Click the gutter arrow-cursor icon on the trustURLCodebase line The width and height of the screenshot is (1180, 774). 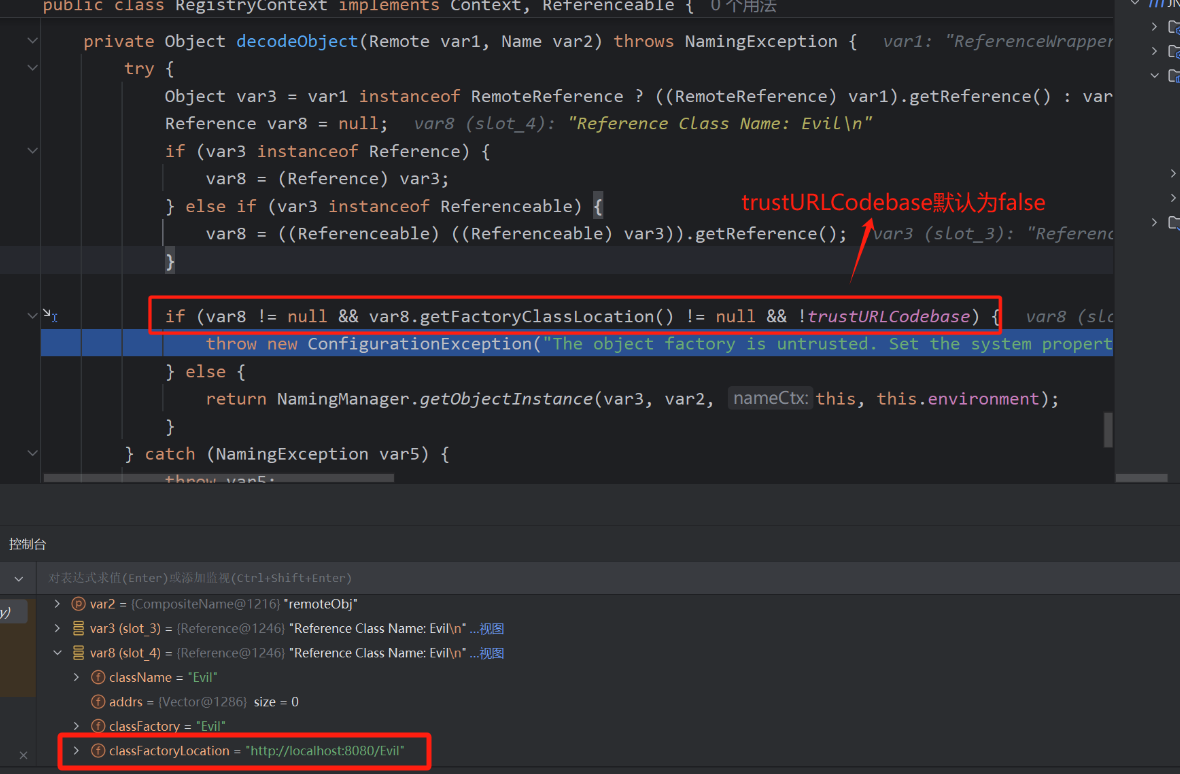coord(50,315)
